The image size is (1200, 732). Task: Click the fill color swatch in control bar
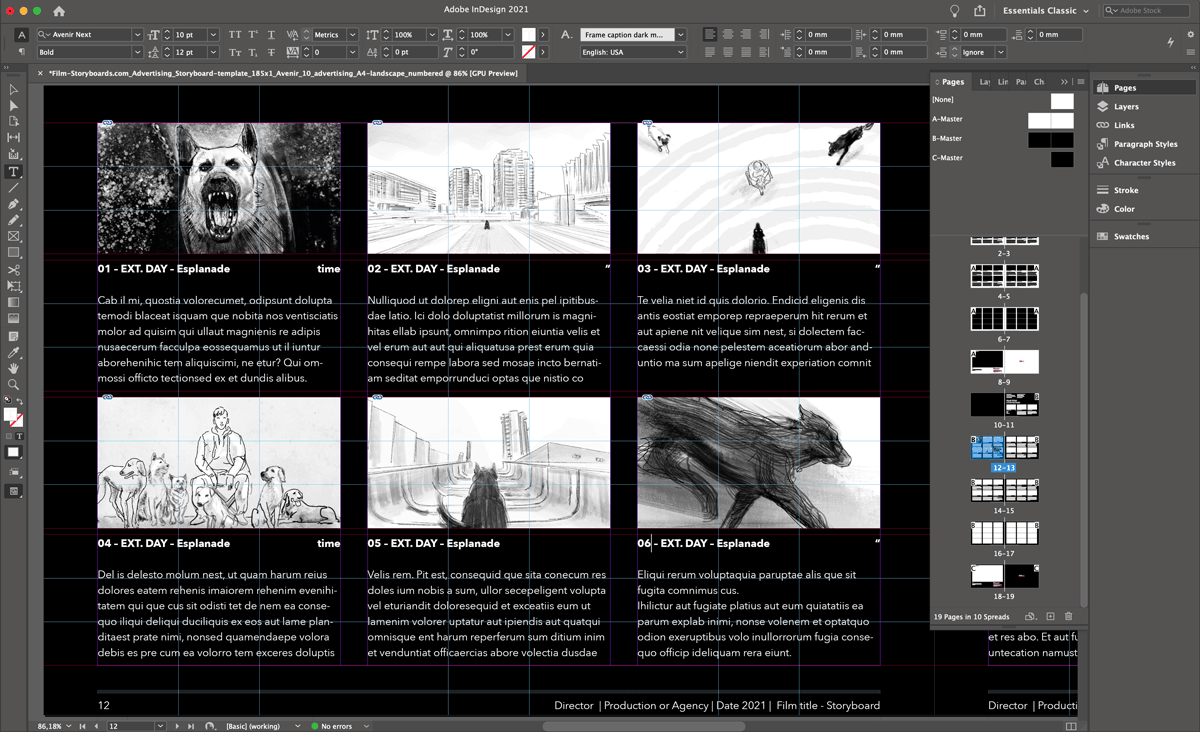pos(528,34)
